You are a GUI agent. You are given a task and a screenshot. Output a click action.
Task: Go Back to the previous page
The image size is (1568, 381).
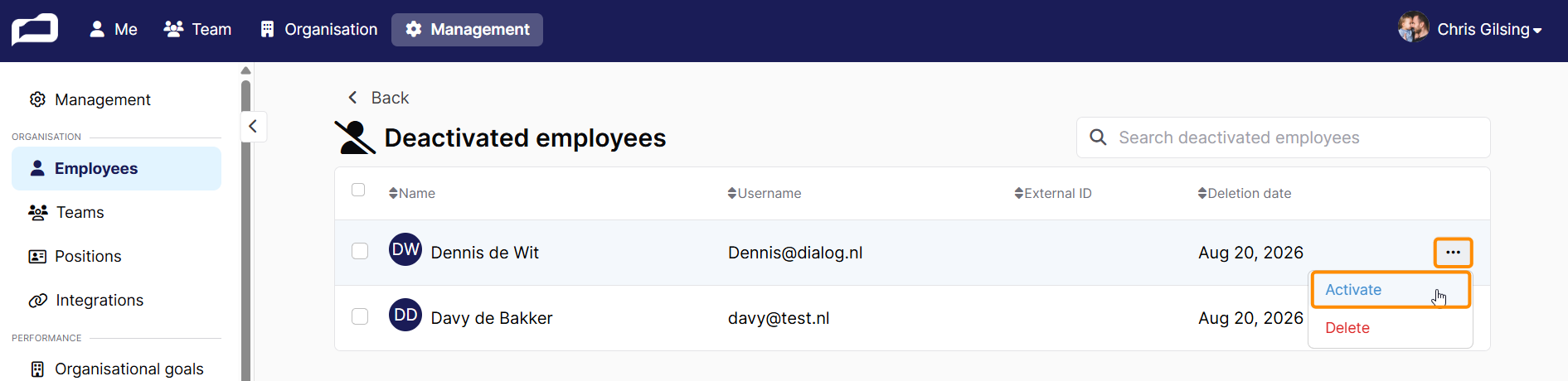pos(378,98)
